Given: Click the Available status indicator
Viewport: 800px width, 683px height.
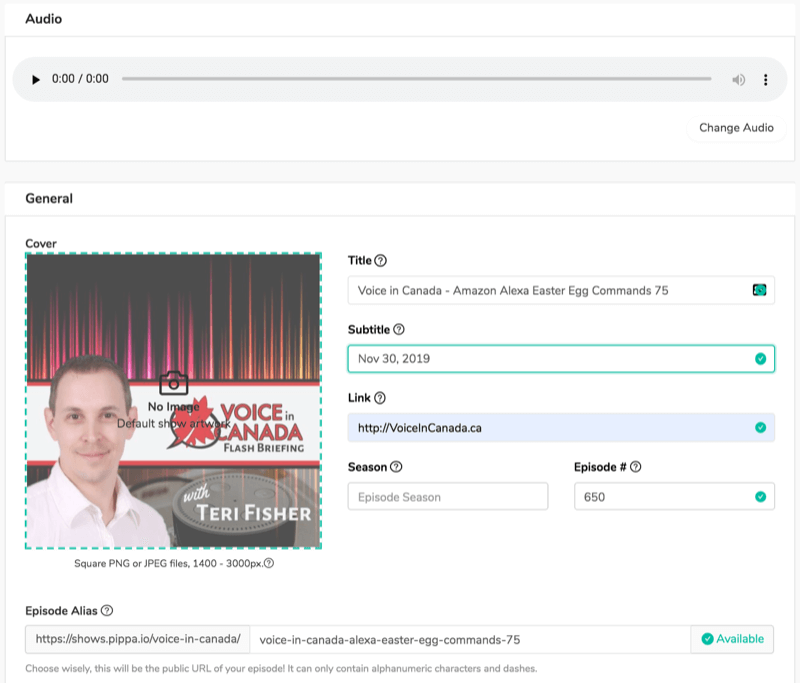Looking at the screenshot, I should [x=732, y=639].
